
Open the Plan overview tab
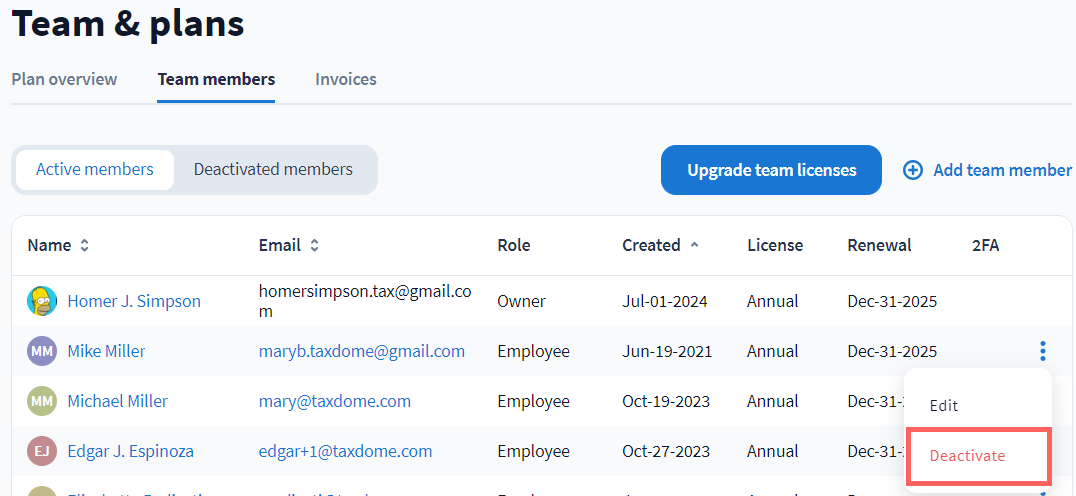pyautogui.click(x=64, y=79)
